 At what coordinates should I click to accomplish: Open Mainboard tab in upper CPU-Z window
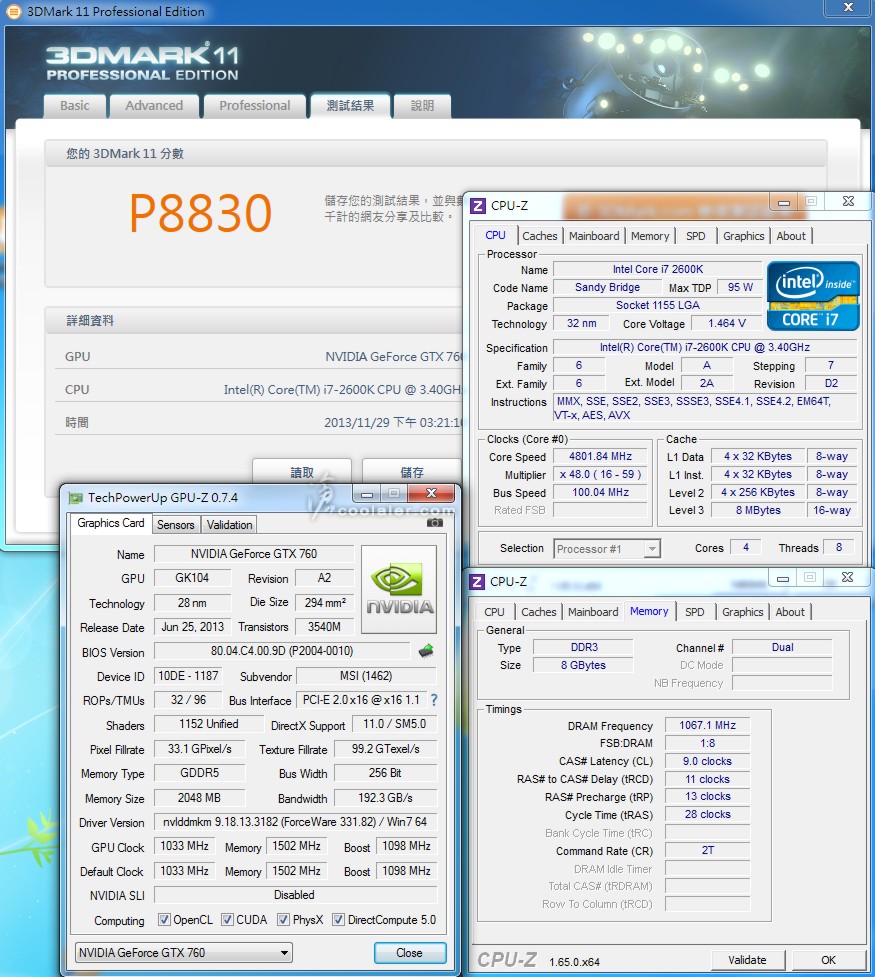594,236
